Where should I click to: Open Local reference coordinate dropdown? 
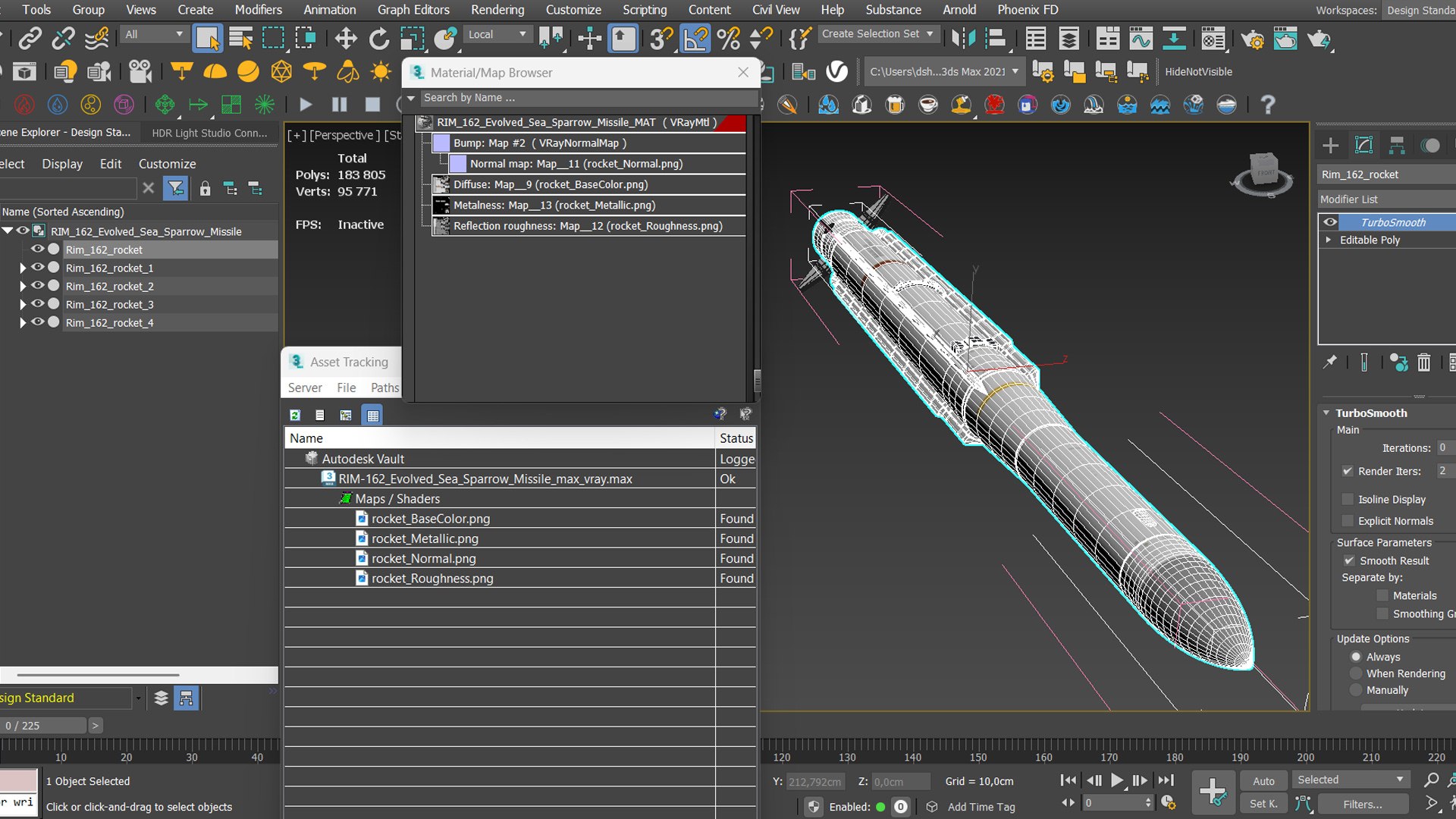(497, 34)
